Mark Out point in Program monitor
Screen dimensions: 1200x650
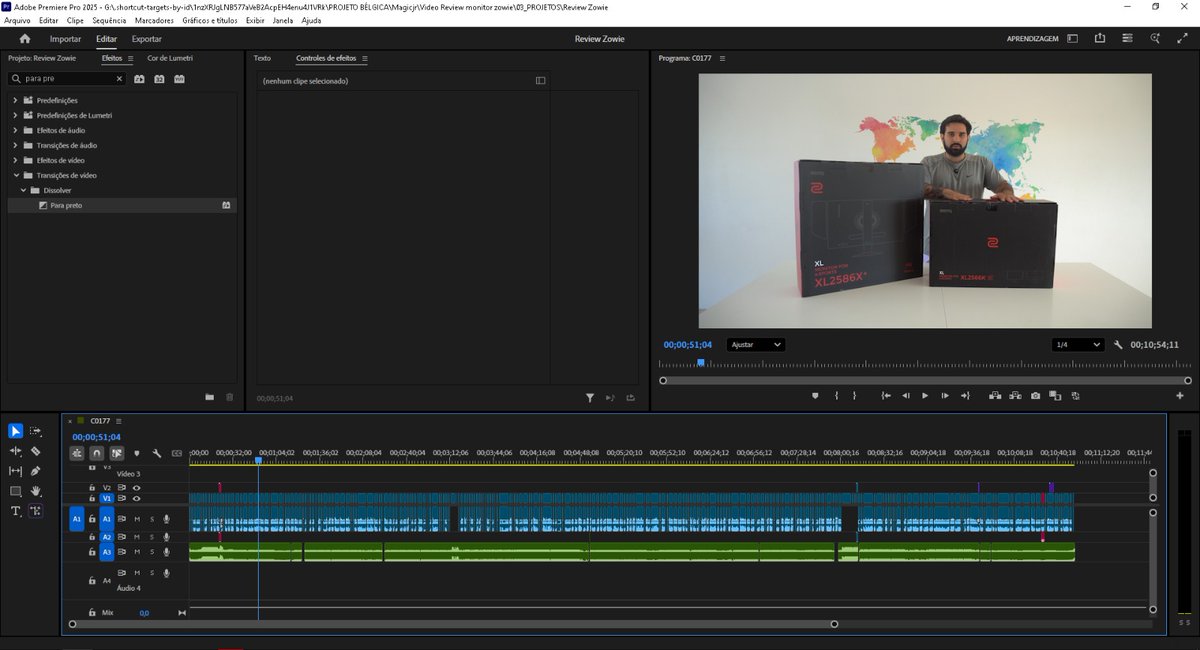click(855, 396)
